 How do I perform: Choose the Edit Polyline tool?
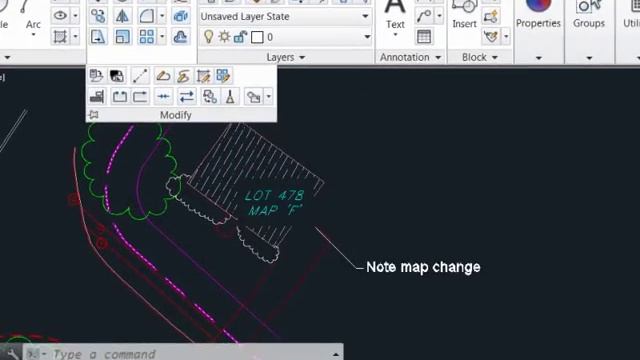pos(163,76)
